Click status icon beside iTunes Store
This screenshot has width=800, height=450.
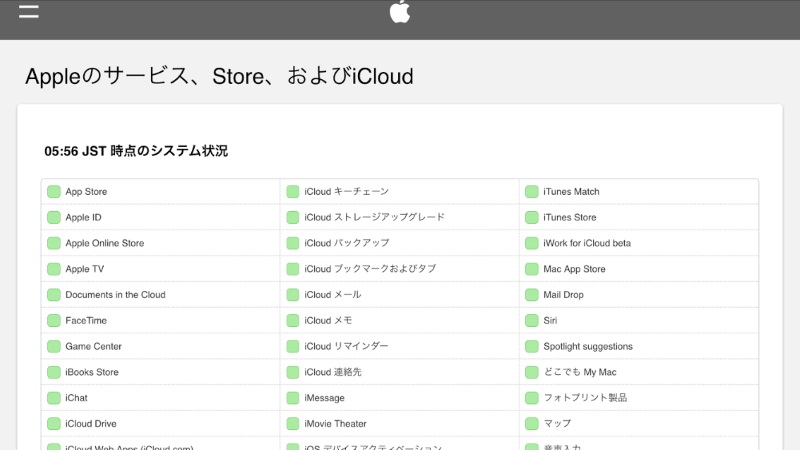532,217
